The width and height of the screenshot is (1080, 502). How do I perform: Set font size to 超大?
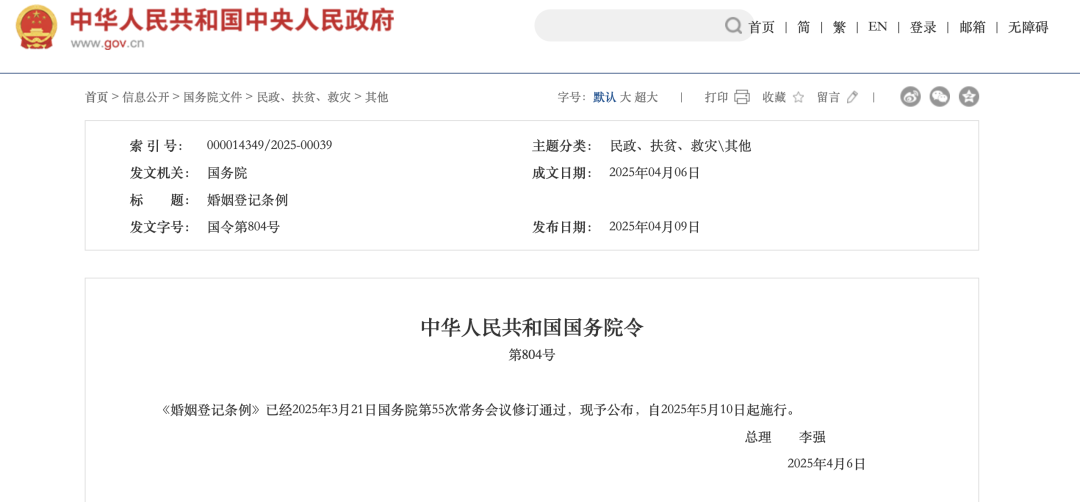coord(646,97)
